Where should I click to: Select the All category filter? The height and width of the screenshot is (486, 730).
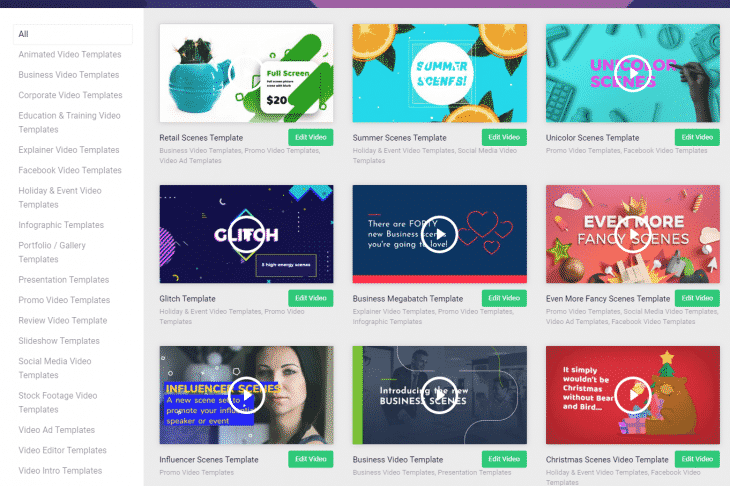[73, 34]
